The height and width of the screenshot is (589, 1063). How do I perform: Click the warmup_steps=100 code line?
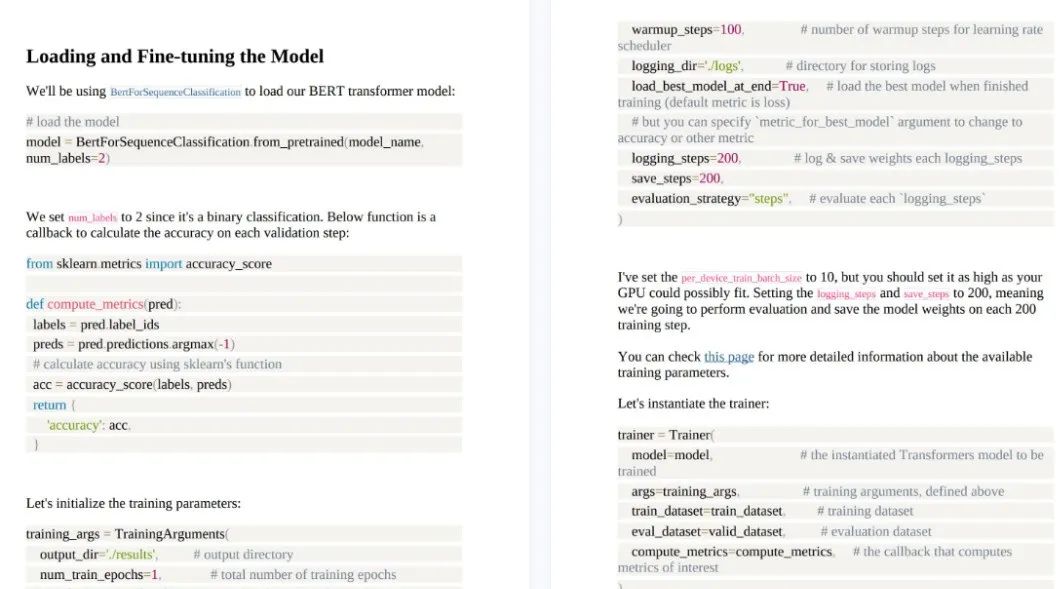(x=835, y=37)
